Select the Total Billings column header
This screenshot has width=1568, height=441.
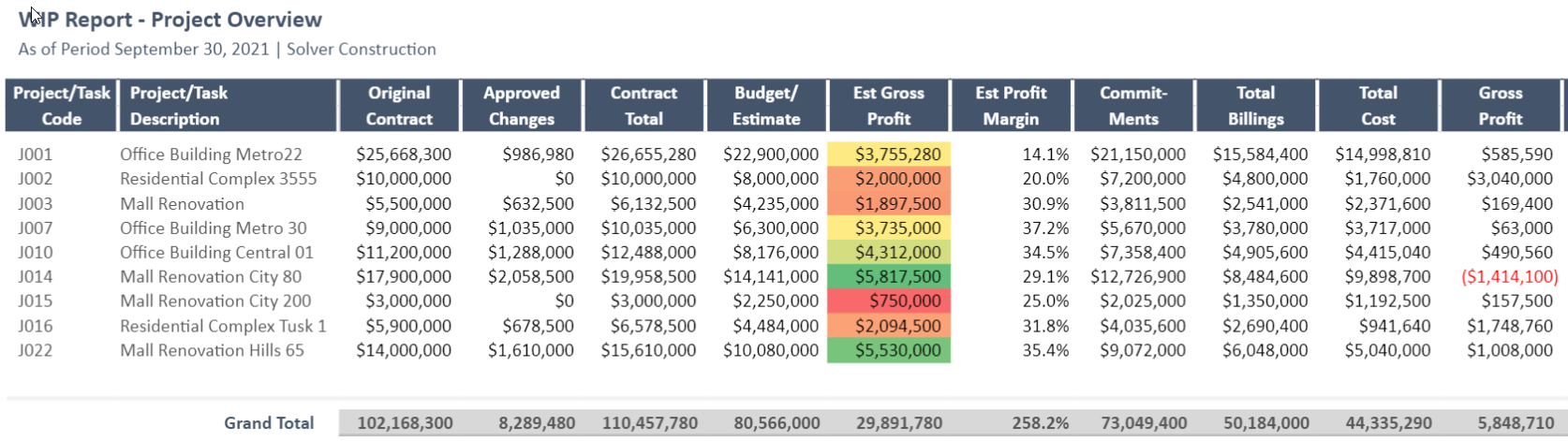[1255, 106]
